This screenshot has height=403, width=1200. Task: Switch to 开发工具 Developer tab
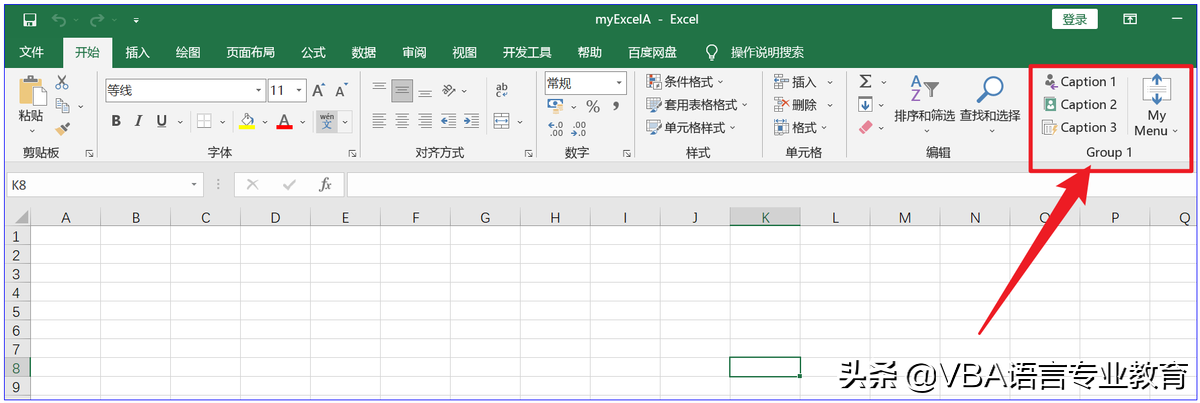click(x=527, y=52)
